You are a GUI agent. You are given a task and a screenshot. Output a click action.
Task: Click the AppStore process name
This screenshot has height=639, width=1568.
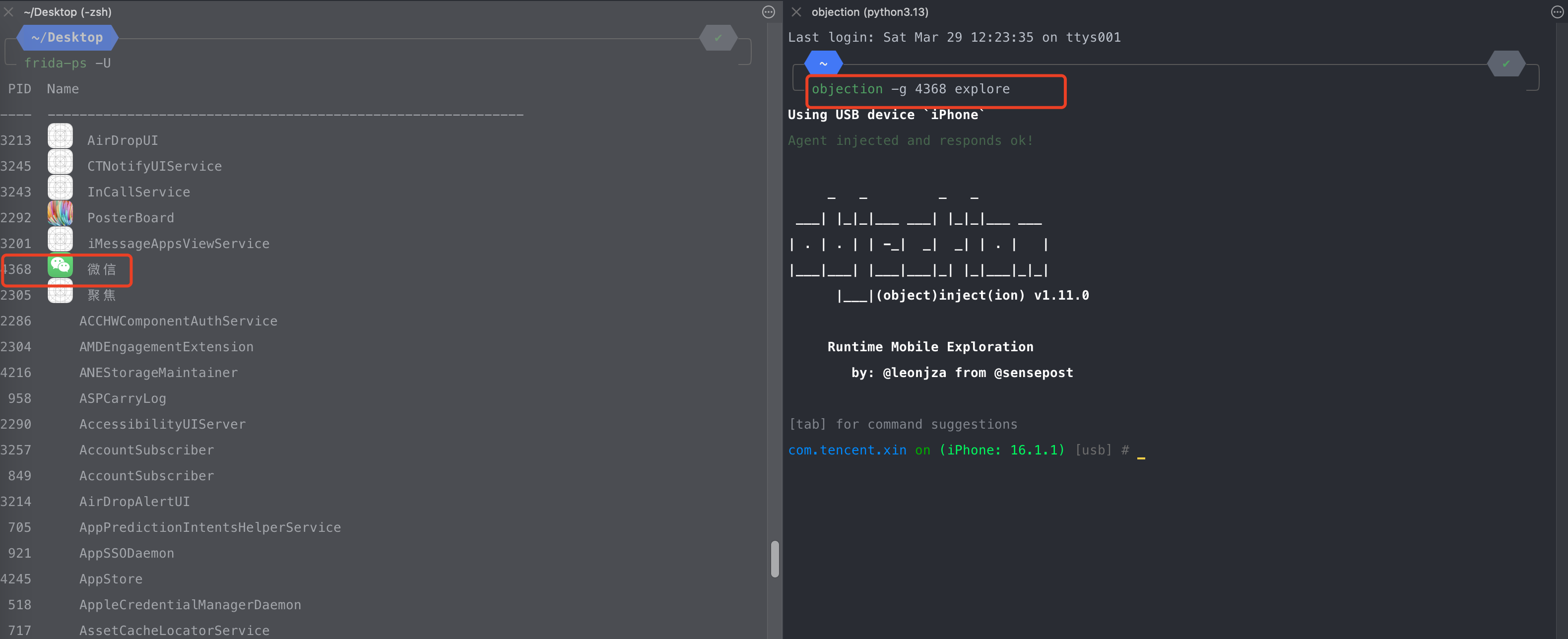pos(111,579)
